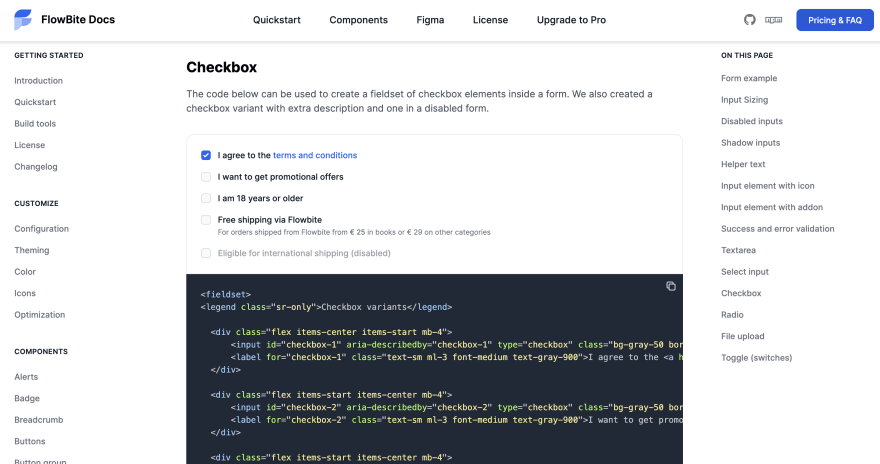Click the 'Free shipping via Flowbite' label
880x464 pixels.
click(x=270, y=220)
